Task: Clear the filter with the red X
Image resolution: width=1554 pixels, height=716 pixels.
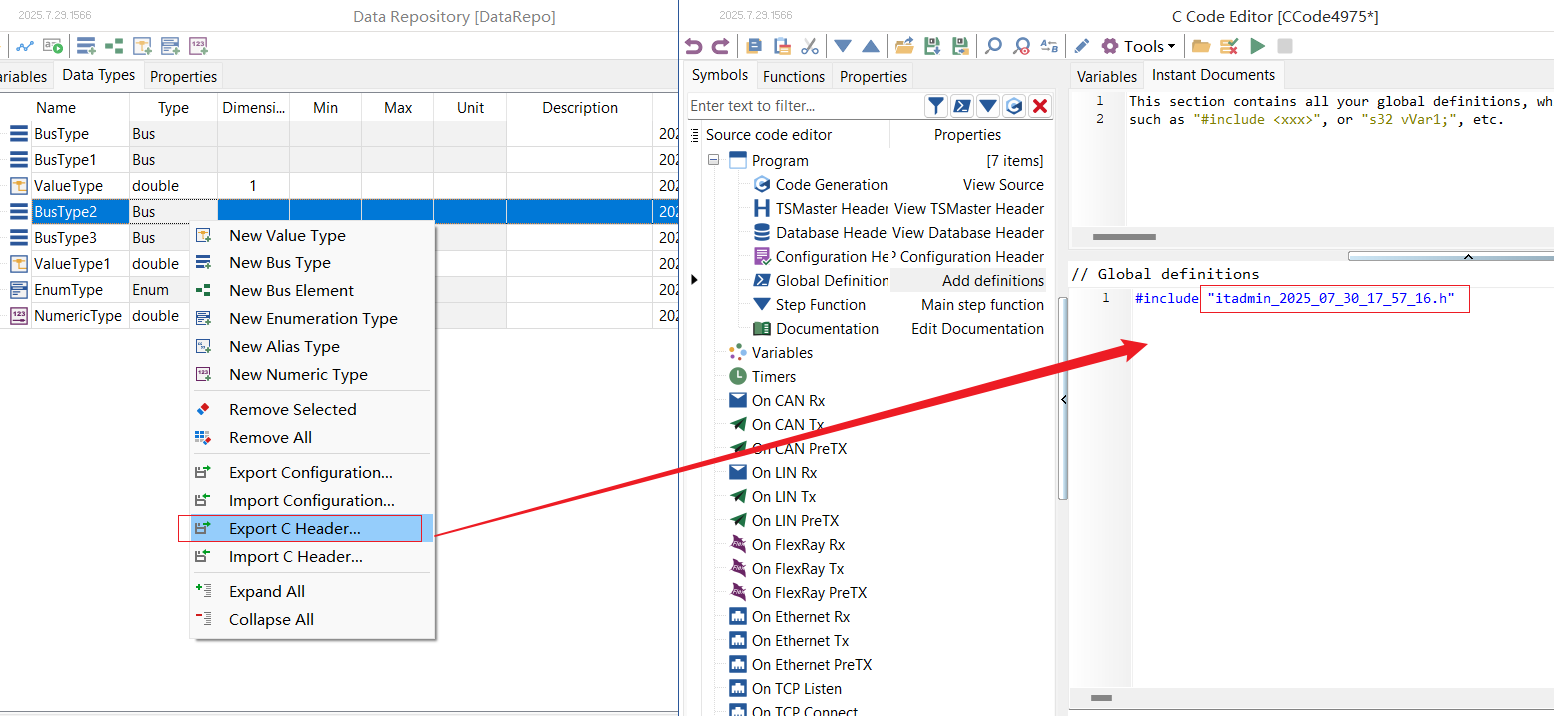Action: coord(1040,106)
